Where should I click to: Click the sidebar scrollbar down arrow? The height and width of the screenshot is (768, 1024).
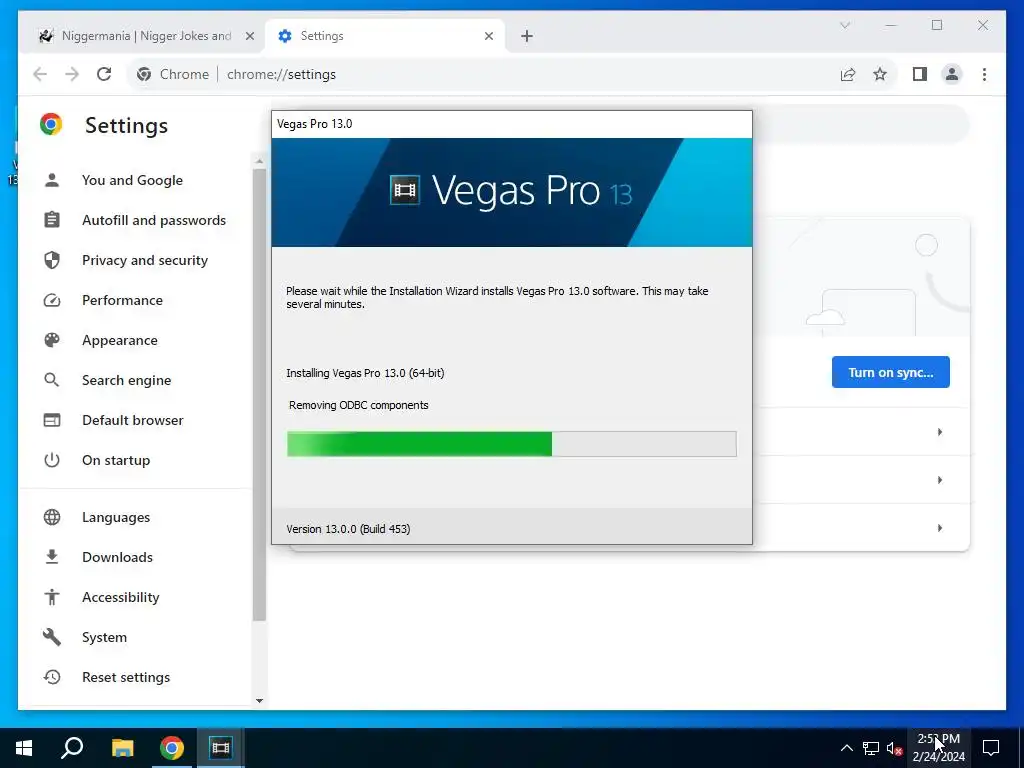tap(259, 701)
